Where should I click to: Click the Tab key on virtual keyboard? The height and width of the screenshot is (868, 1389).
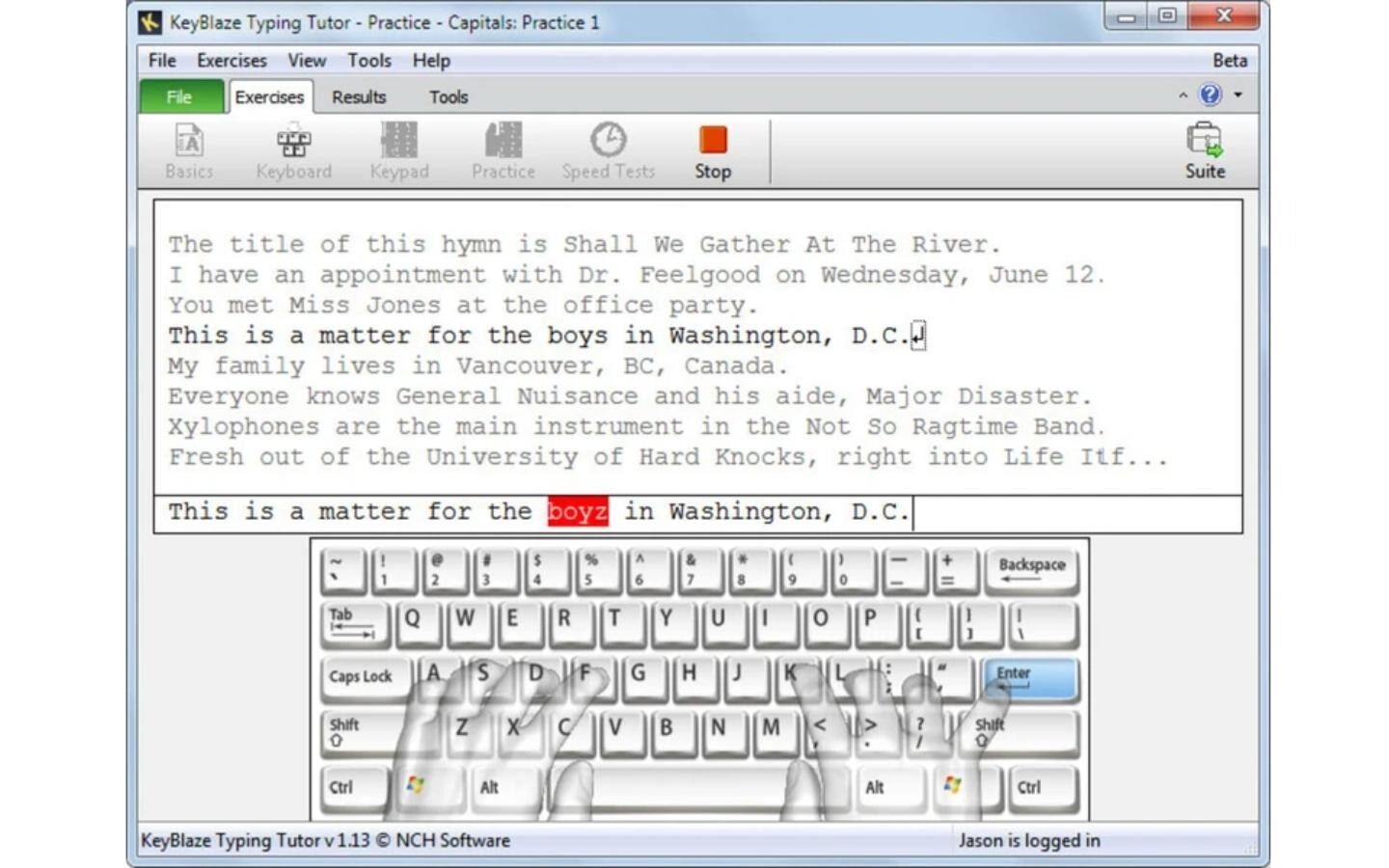(354, 624)
